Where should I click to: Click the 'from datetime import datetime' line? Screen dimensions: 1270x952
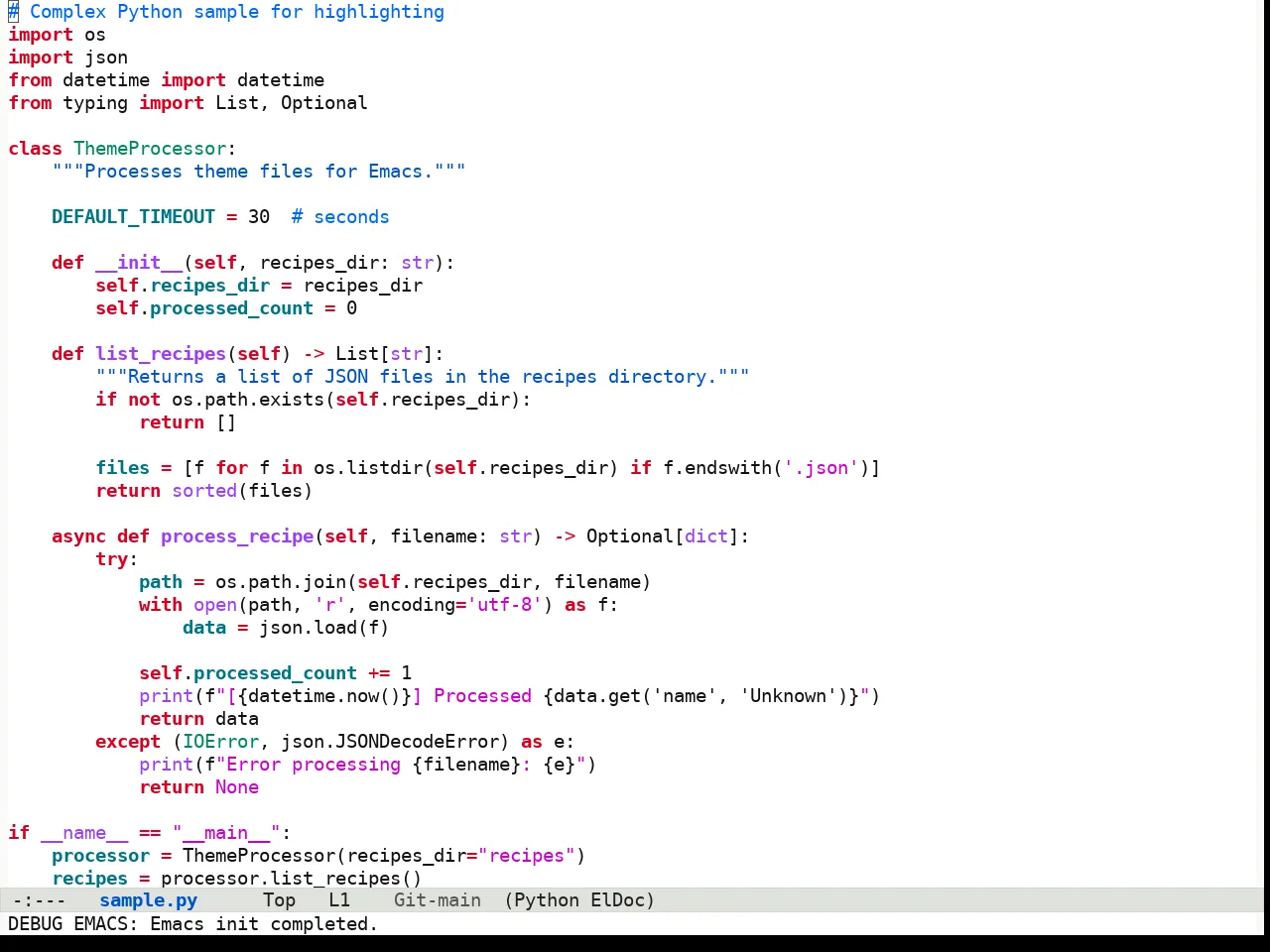click(x=166, y=80)
